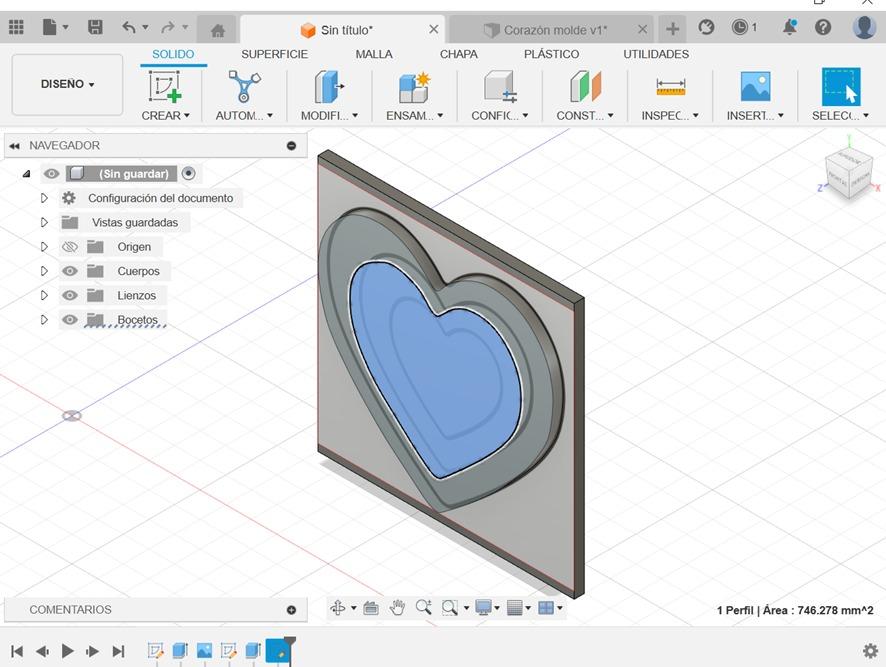886x667 pixels.
Task: Open the MODIFI... dropdown menu
Action: pyautogui.click(x=329, y=116)
